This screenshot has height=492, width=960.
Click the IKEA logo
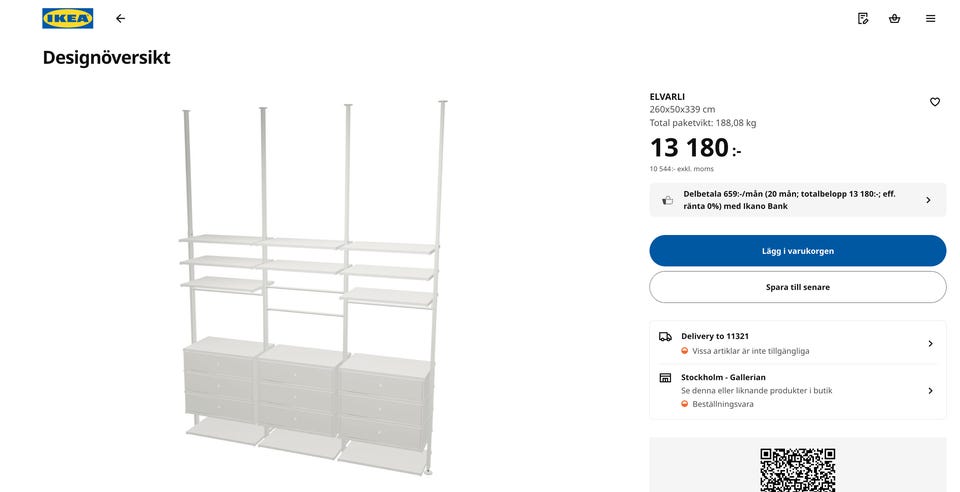[68, 18]
